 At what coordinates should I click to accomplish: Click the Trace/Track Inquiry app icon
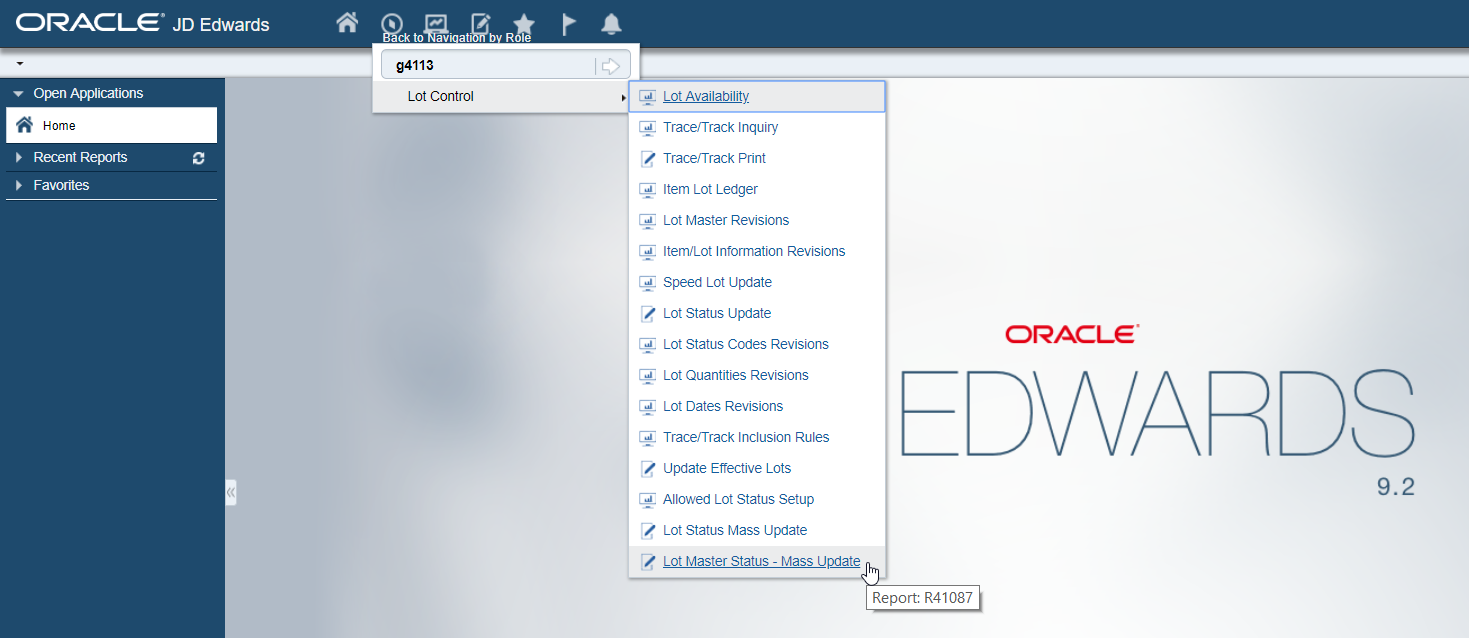[647, 128]
